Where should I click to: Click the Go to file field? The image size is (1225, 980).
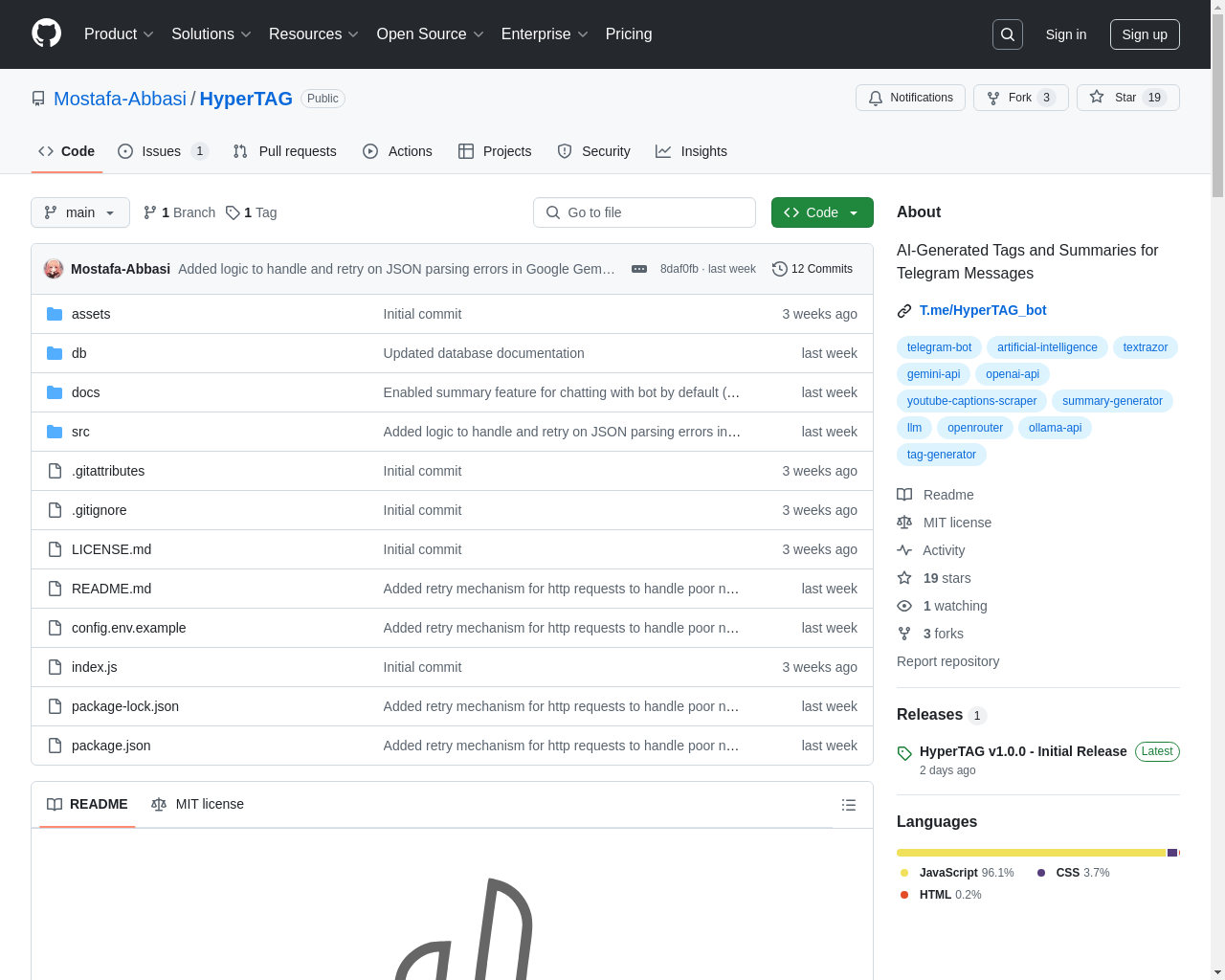[x=644, y=212]
